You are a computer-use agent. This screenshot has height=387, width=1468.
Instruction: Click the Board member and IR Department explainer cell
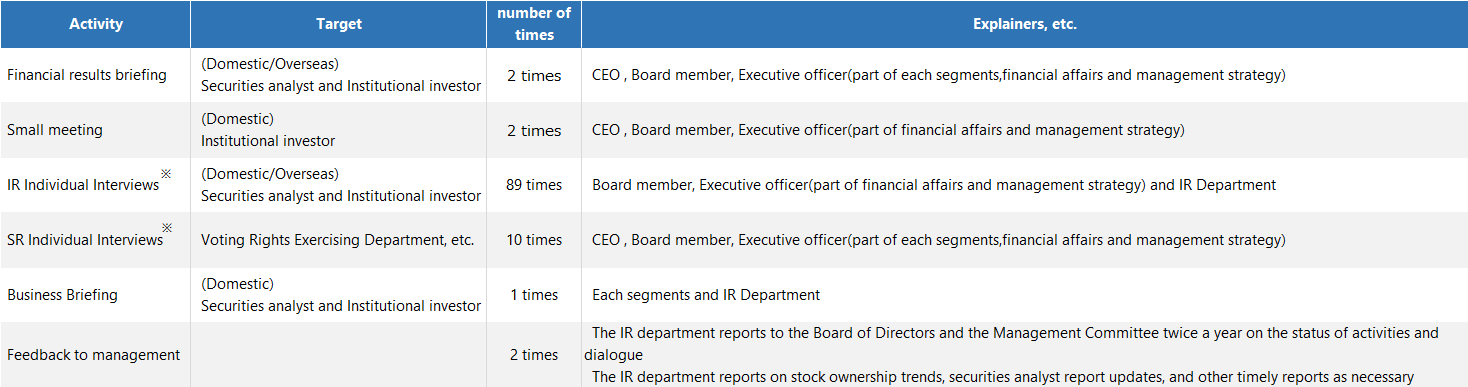(1024, 185)
